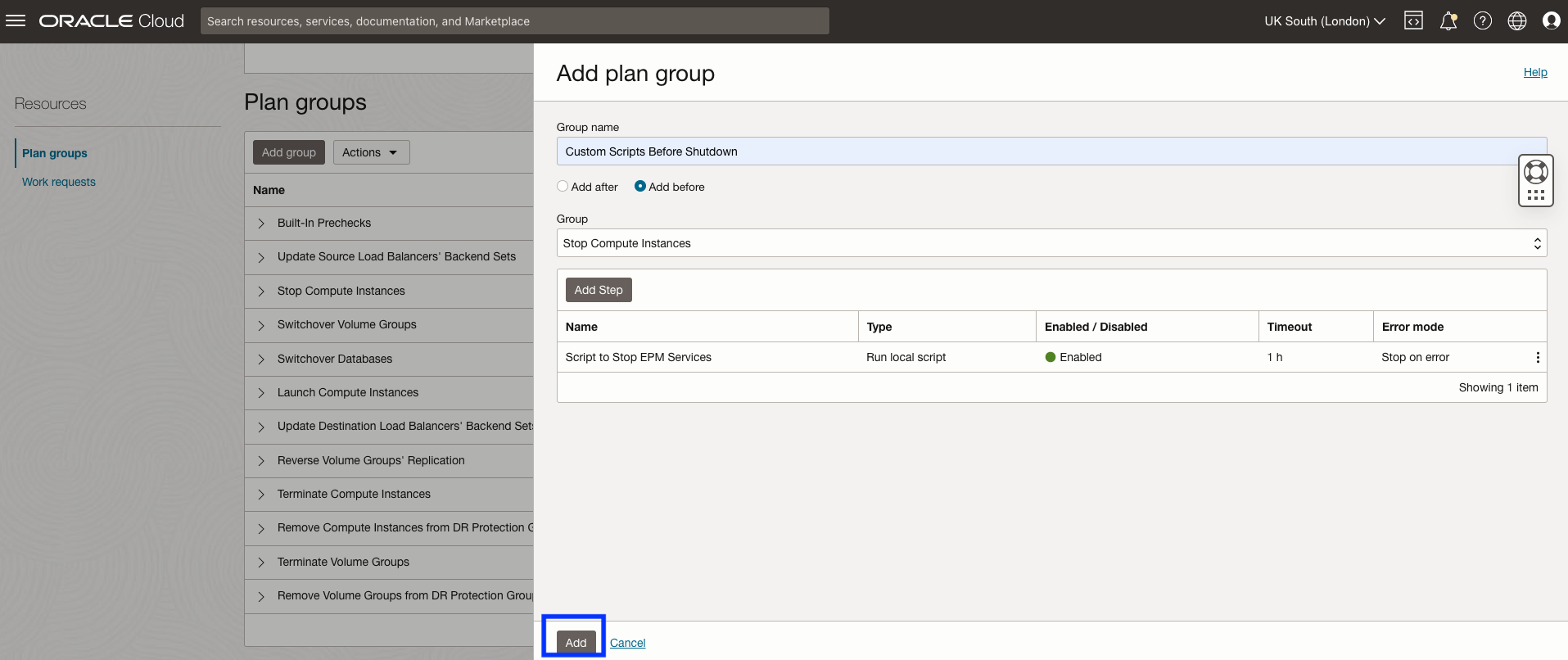The width and height of the screenshot is (1568, 660).
Task: Click the 'Switchover Databases' row text
Action: click(x=335, y=359)
